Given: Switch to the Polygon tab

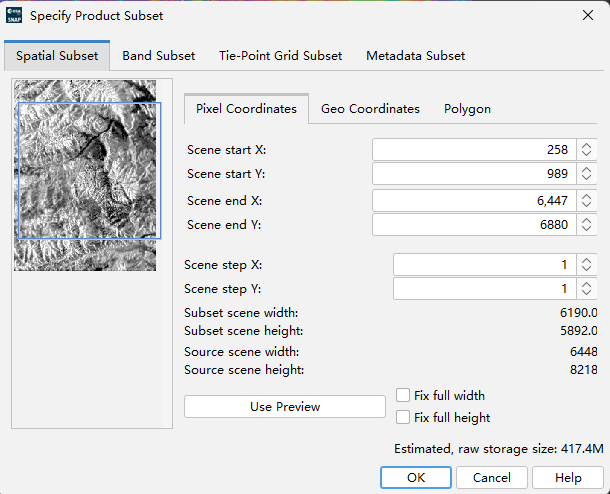Looking at the screenshot, I should point(467,109).
